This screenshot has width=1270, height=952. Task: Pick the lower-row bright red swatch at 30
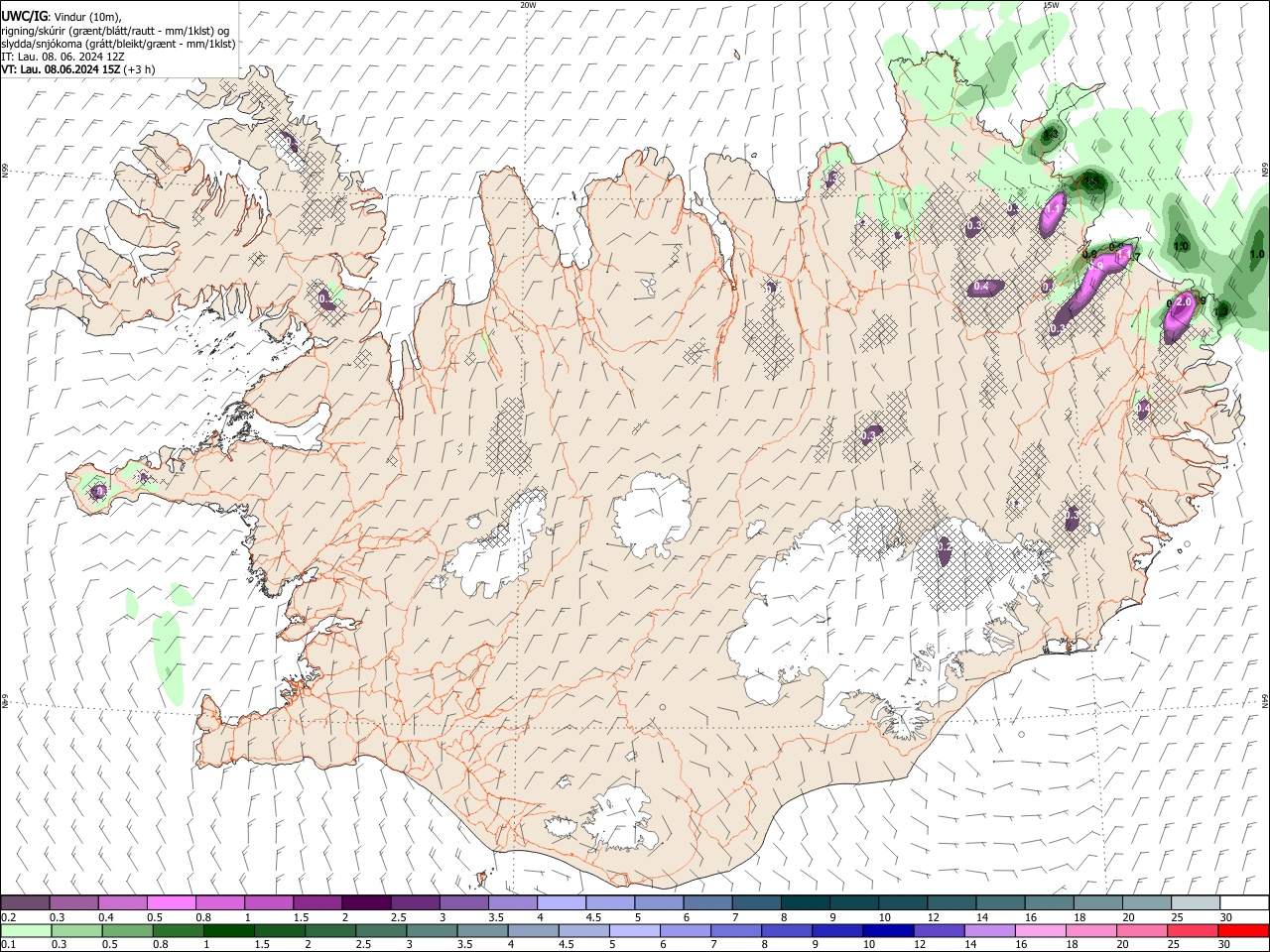(x=1243, y=930)
